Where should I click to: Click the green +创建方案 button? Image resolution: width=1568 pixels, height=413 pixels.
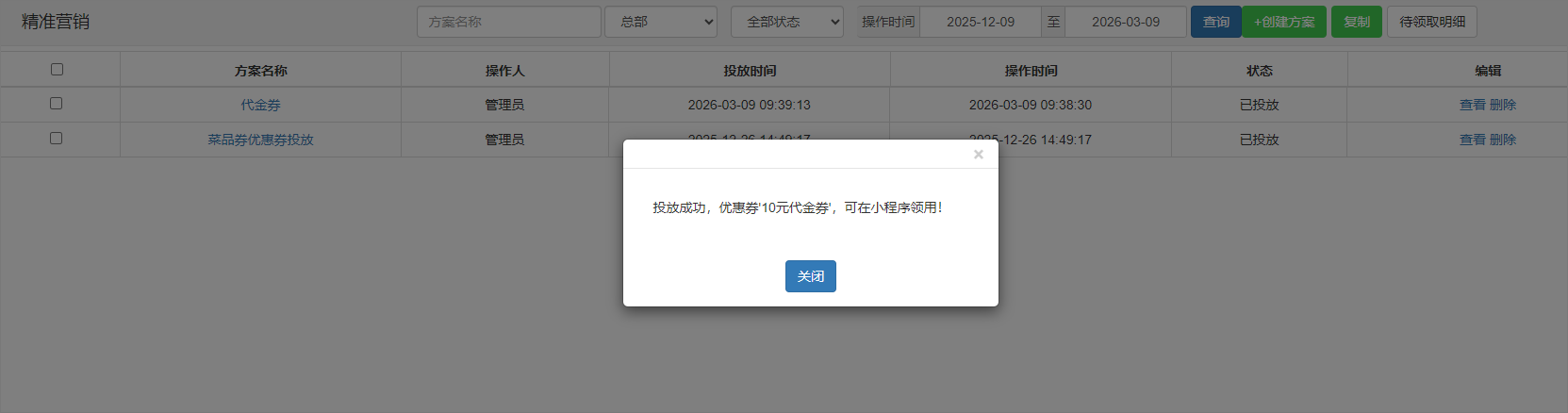(x=1283, y=22)
